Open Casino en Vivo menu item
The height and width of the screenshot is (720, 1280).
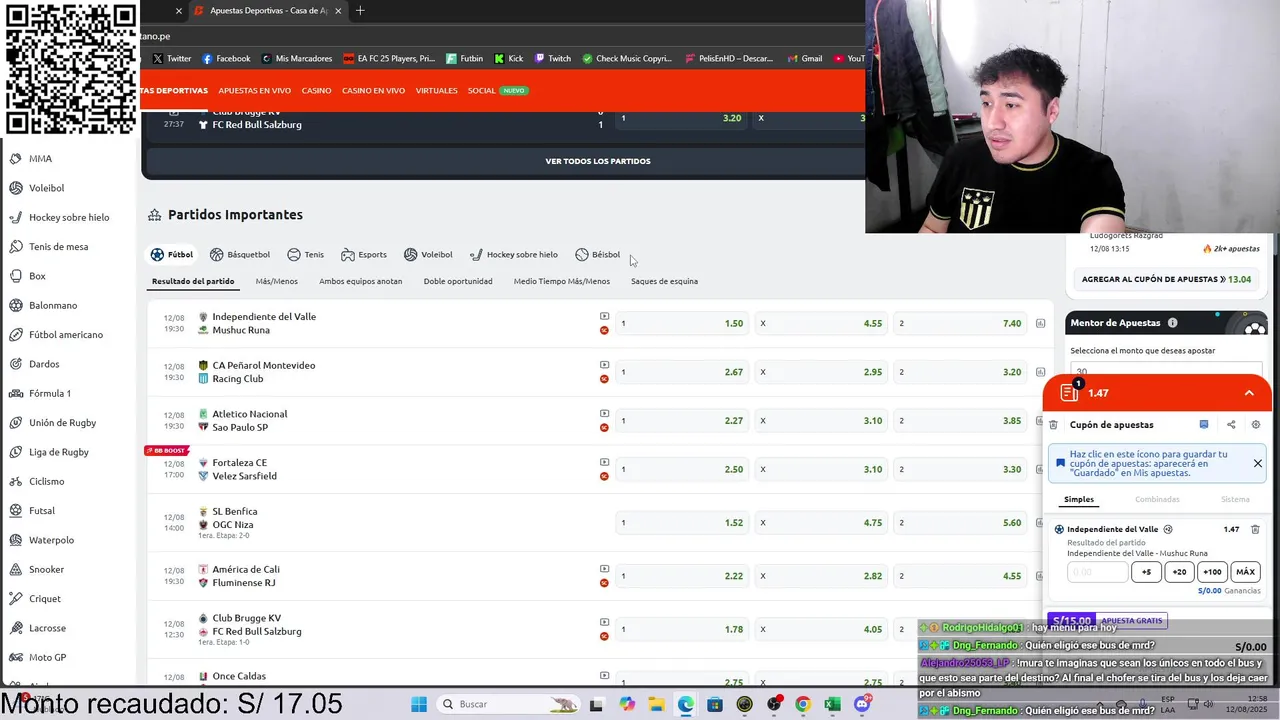point(373,90)
